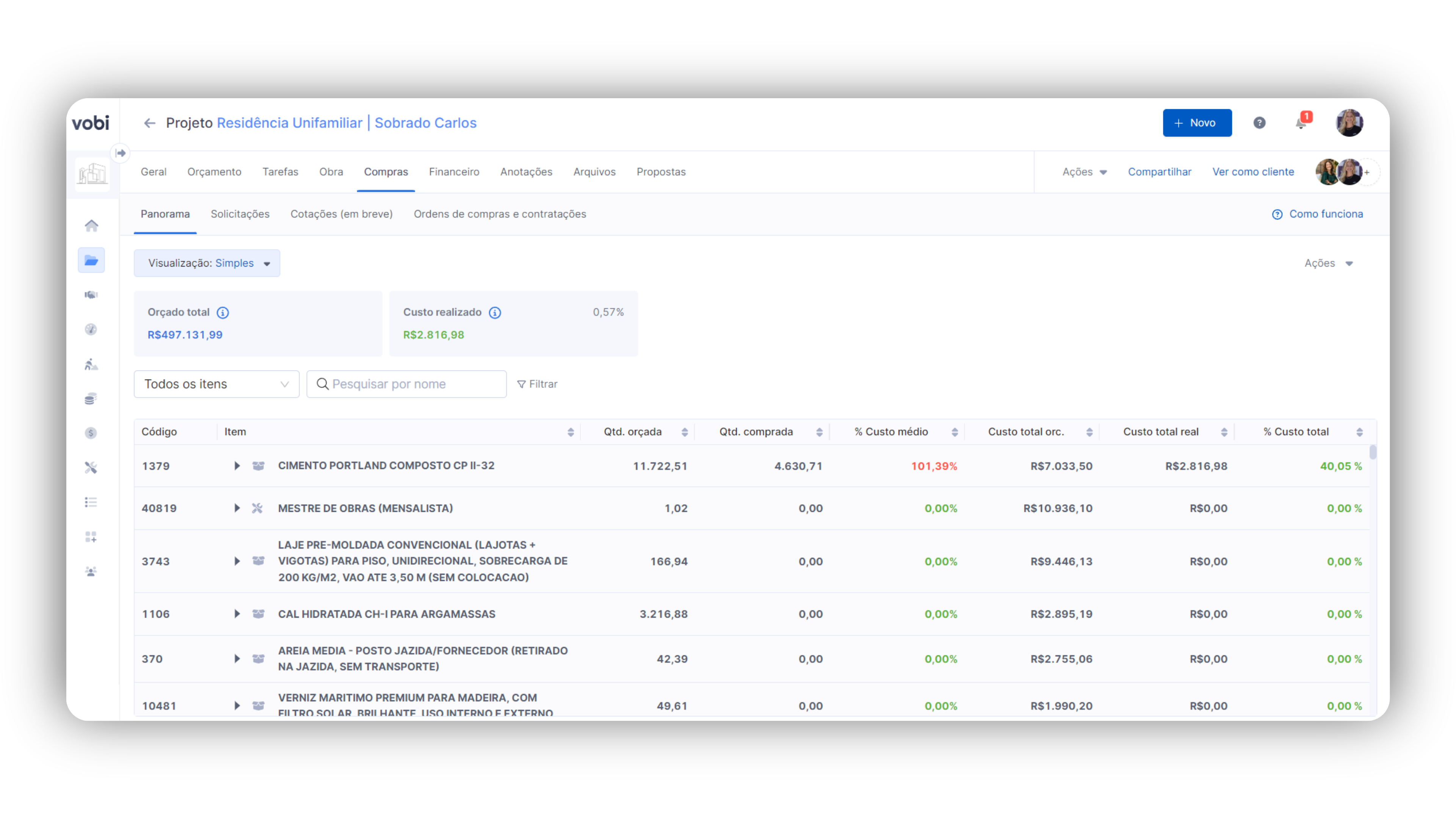Click the Novo button
1456x819 pixels.
click(x=1197, y=123)
